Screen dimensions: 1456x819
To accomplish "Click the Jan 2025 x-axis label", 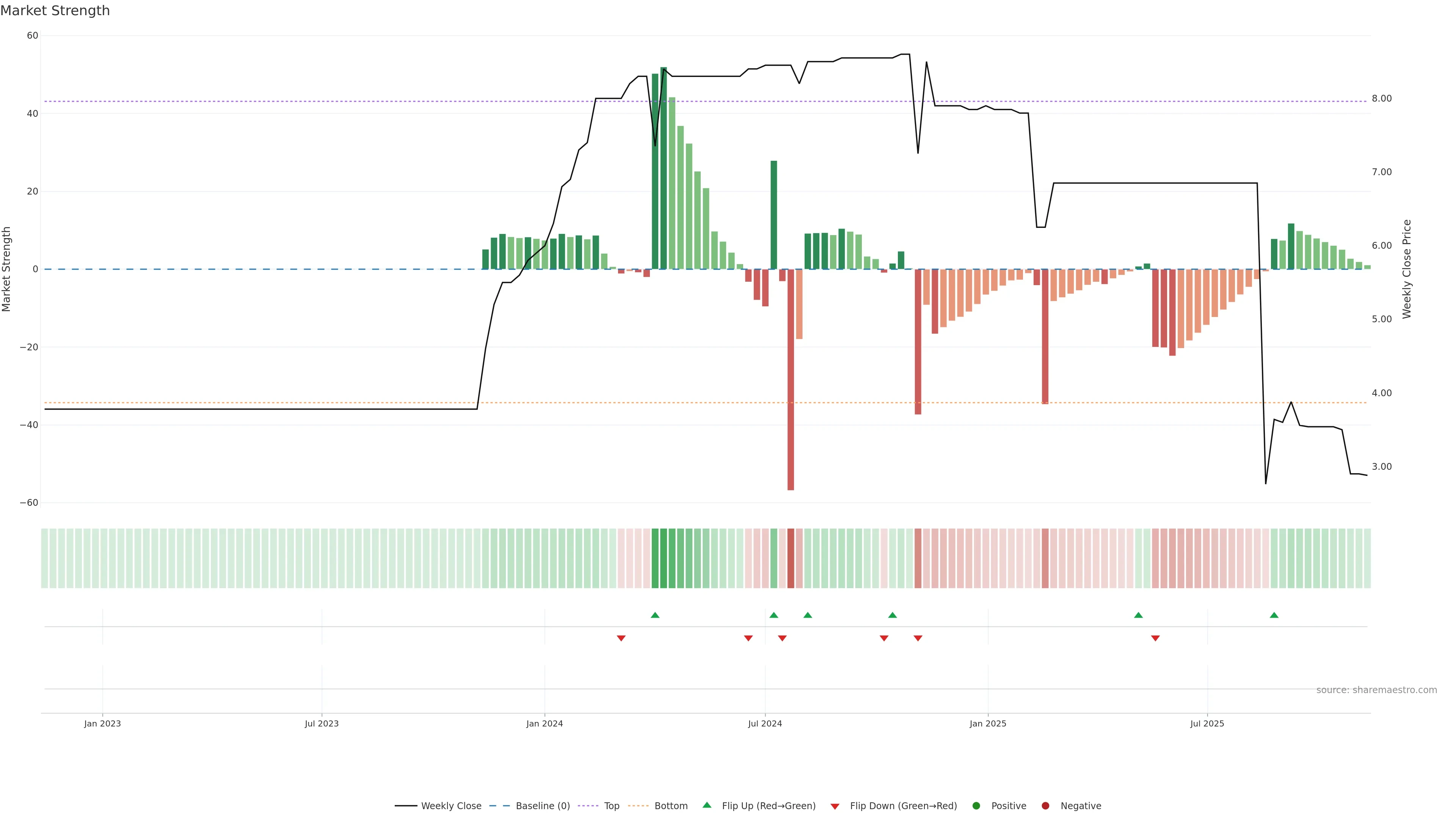I will 987,723.
